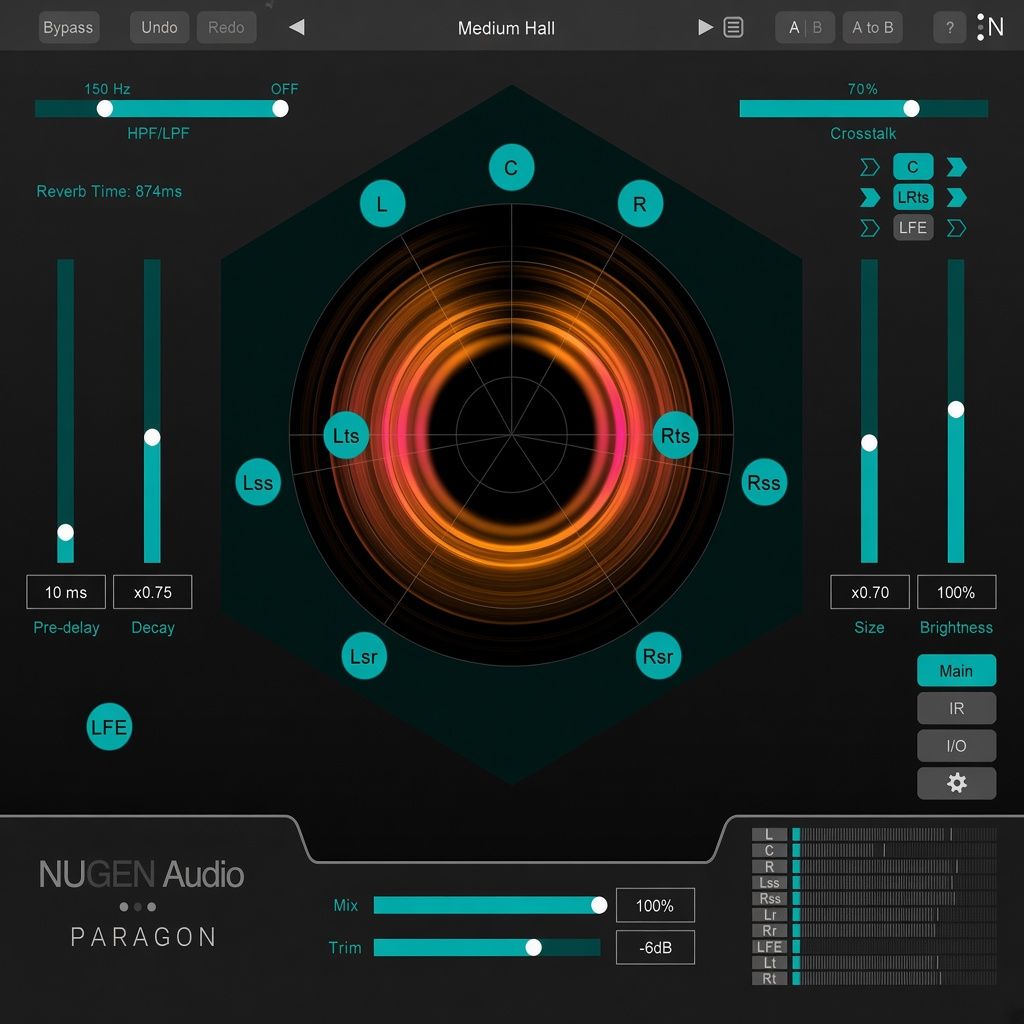Click the LPF slider handle at OFF
Viewport: 1024px width, 1024px height.
pyautogui.click(x=280, y=108)
